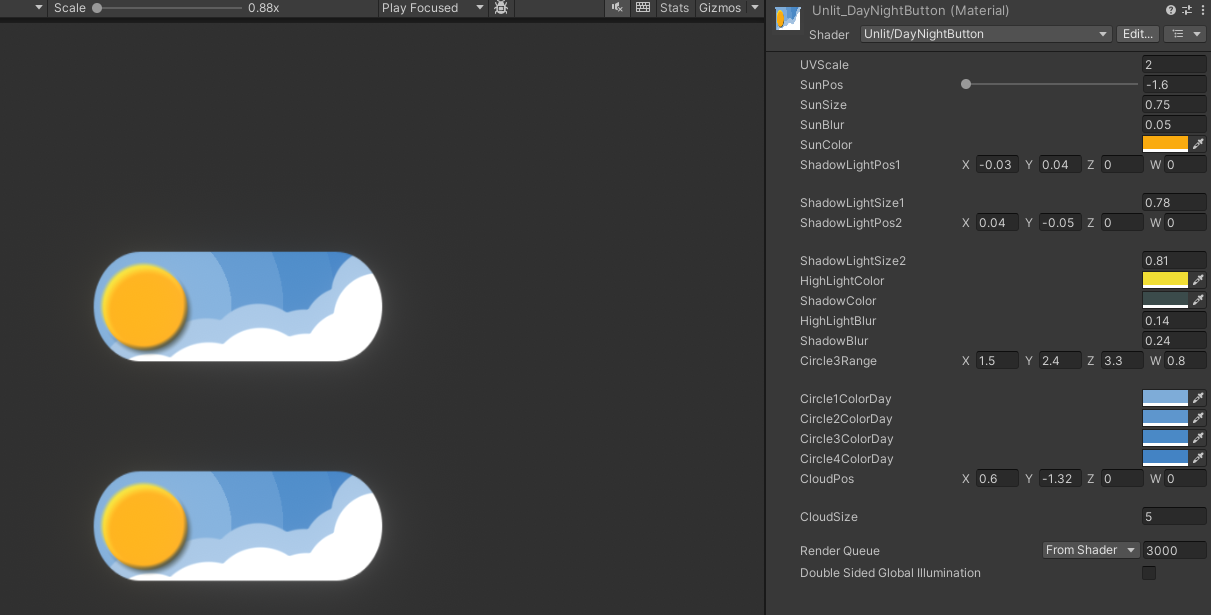Viewport: 1211px width, 615px height.
Task: Open the Circle1ColorDay color swatch
Action: coord(1166,398)
